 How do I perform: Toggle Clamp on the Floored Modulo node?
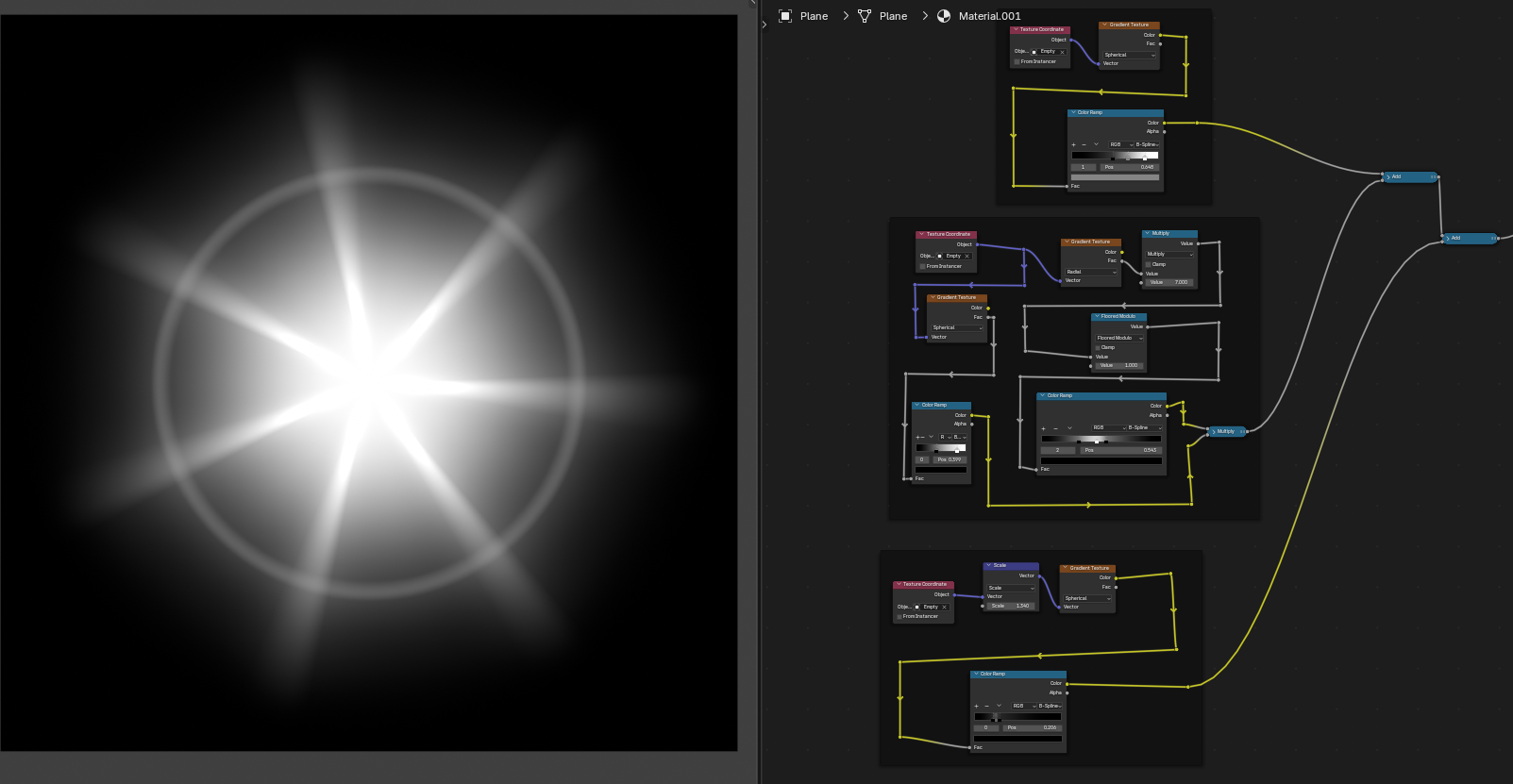pos(1098,347)
